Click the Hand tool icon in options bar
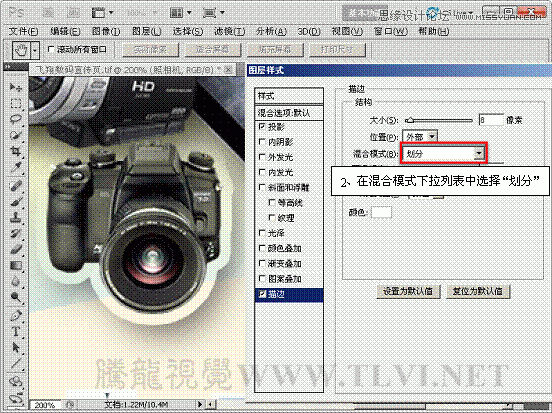Image resolution: width=552 pixels, height=413 pixels. 20,50
